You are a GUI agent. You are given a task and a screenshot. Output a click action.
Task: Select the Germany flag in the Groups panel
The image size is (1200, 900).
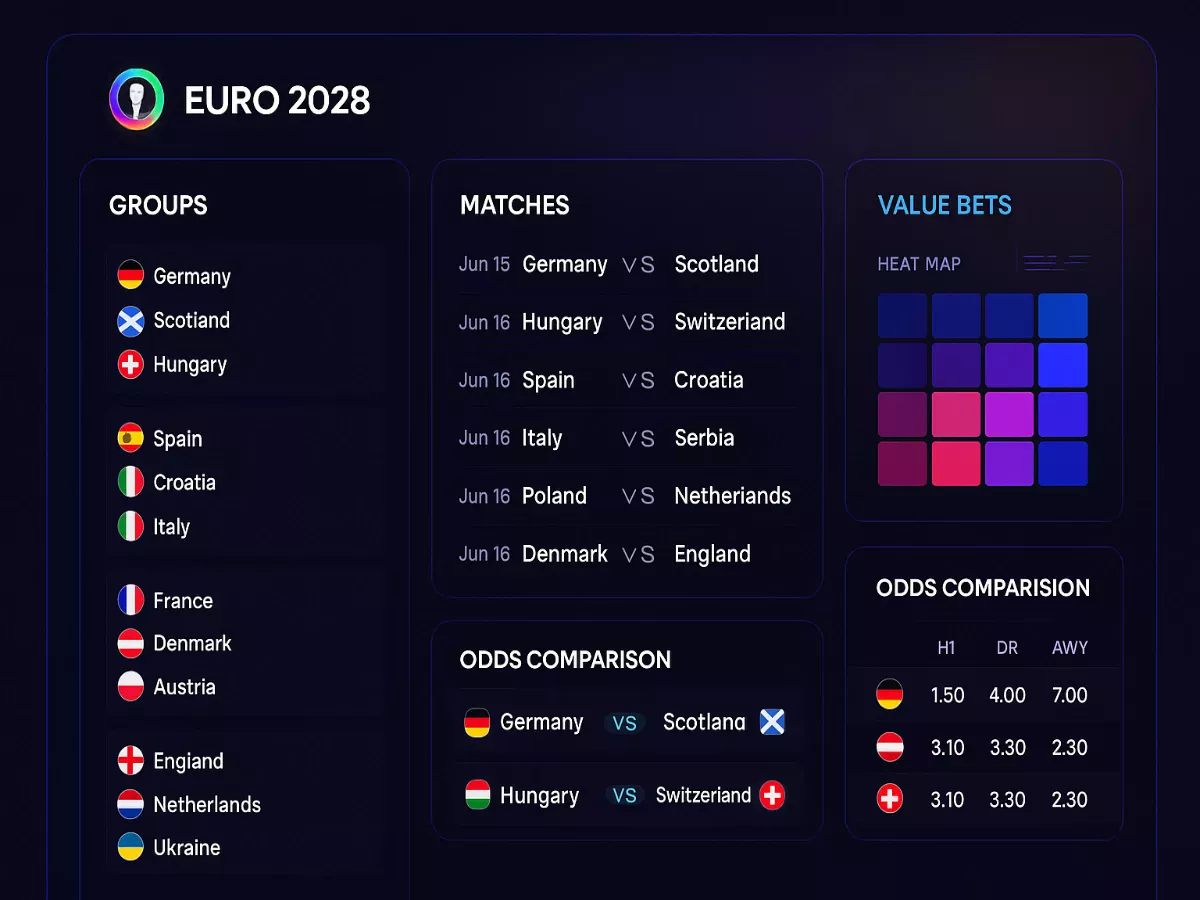pos(130,274)
